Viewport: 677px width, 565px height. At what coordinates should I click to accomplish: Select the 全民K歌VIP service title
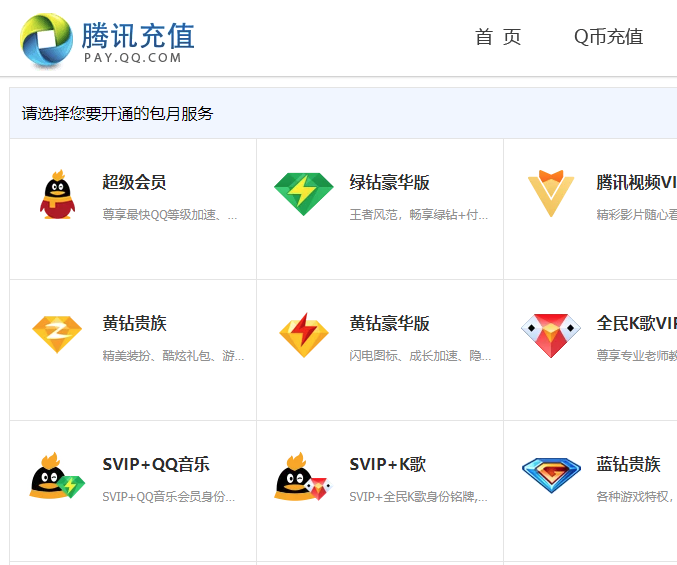[x=636, y=323]
